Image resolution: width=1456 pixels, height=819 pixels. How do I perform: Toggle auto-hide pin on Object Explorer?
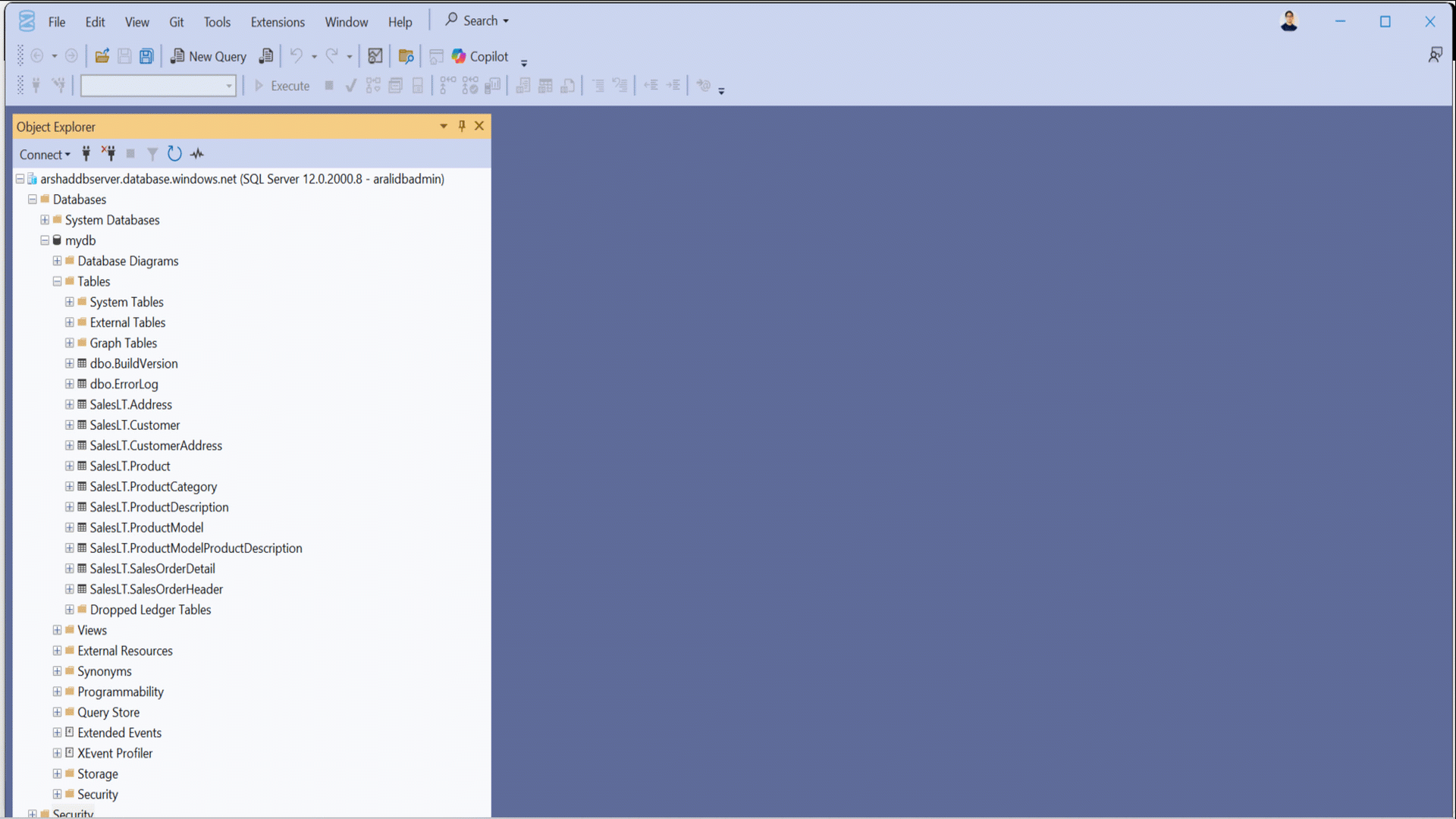[x=461, y=126]
